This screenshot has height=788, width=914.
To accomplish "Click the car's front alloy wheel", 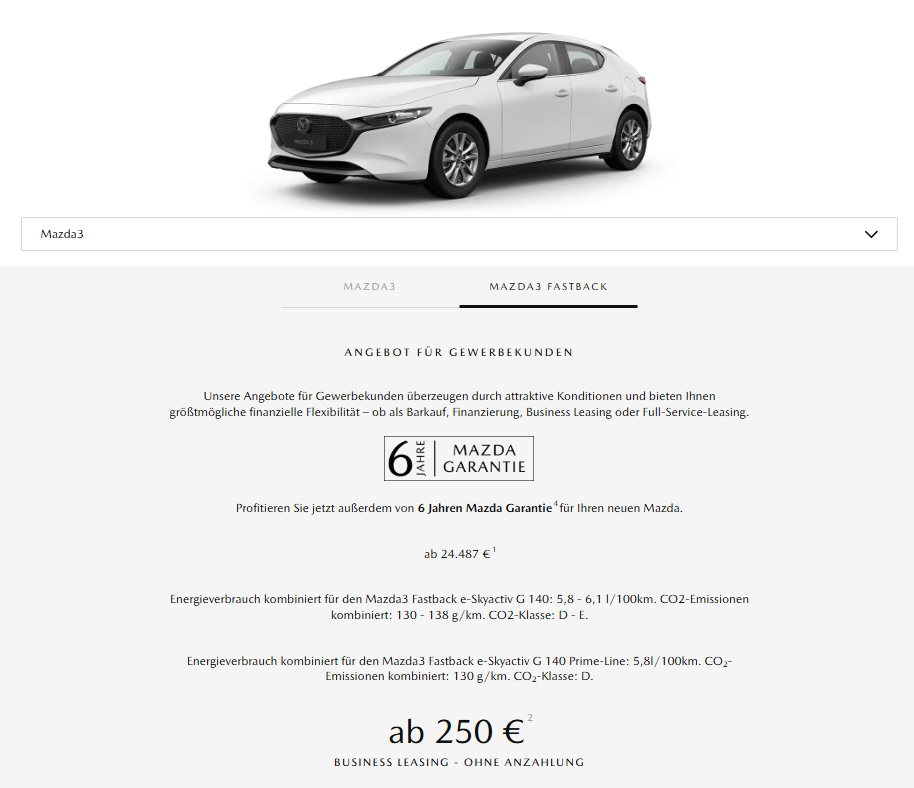I will [460, 159].
